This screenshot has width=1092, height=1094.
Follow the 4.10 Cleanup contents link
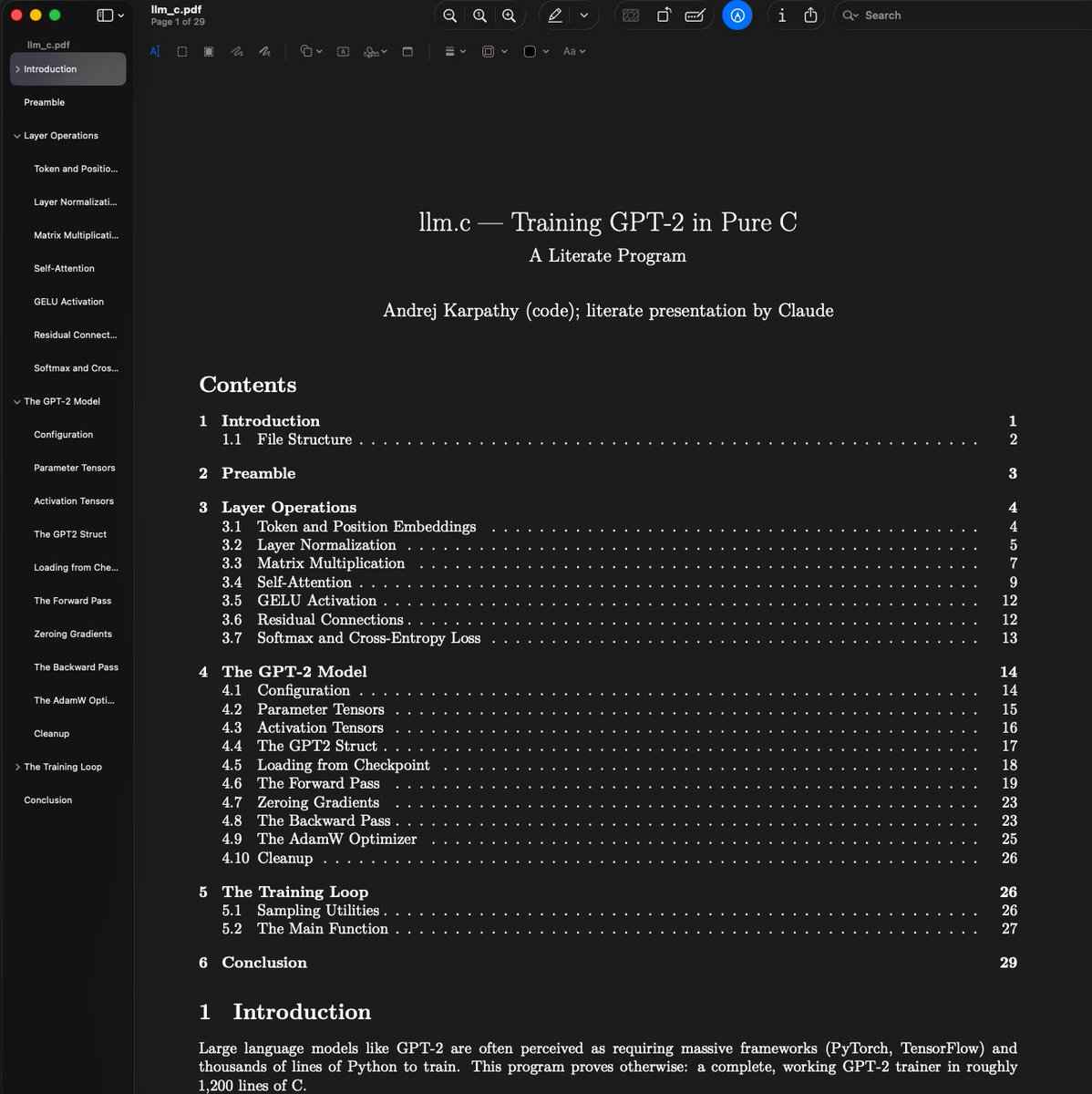click(x=267, y=858)
